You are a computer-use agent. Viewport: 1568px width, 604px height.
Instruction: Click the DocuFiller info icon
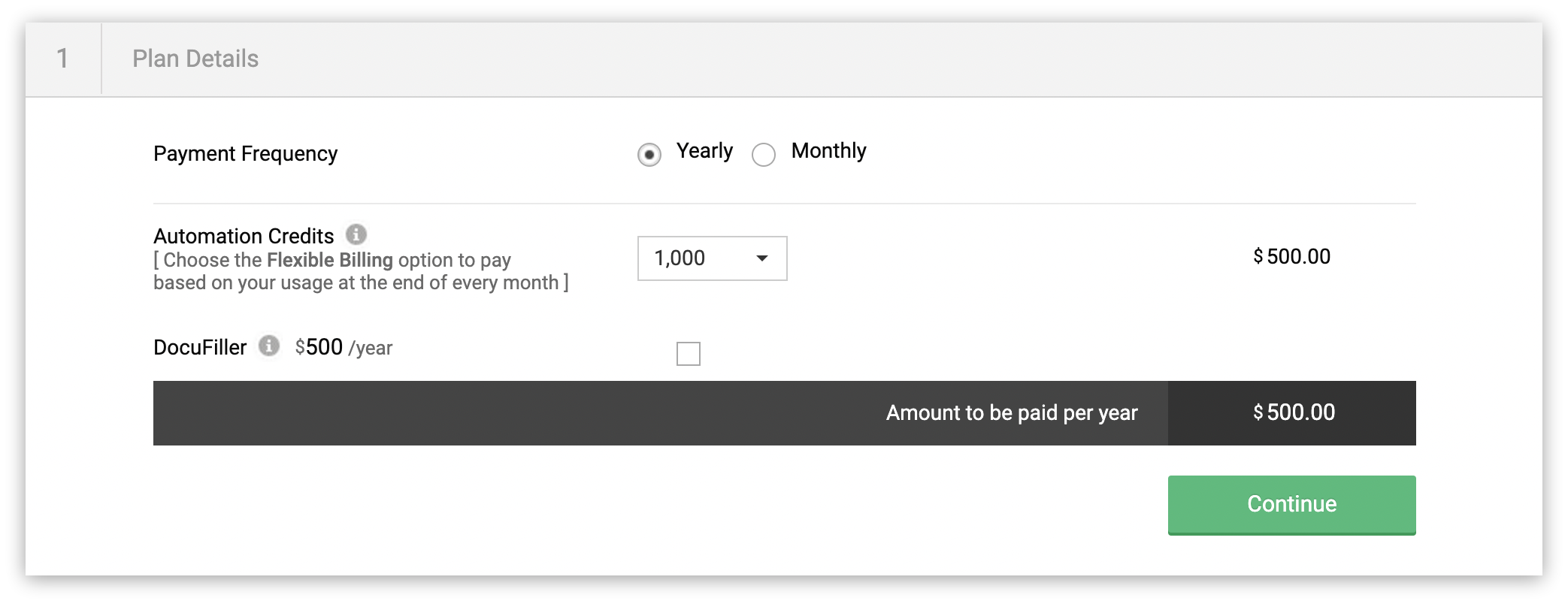pyautogui.click(x=269, y=346)
